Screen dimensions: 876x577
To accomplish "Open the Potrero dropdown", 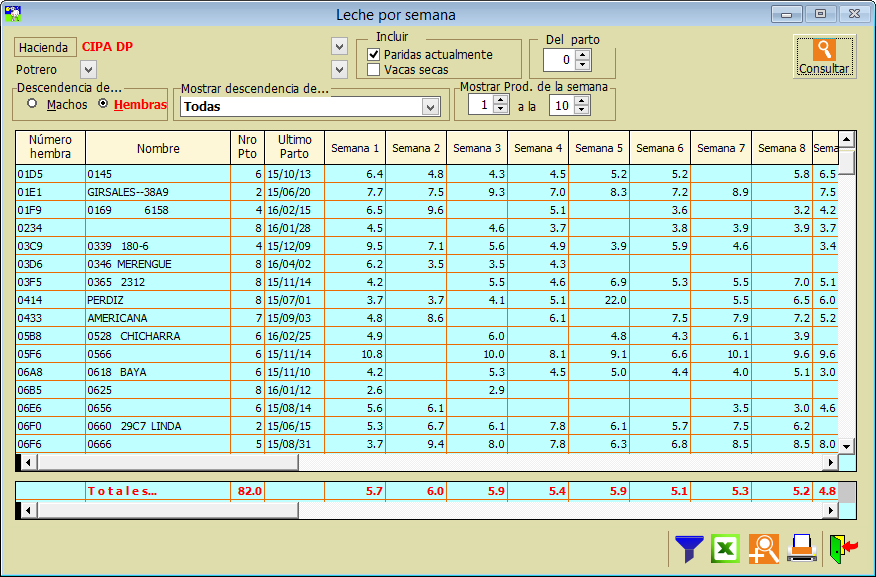I will 88,70.
